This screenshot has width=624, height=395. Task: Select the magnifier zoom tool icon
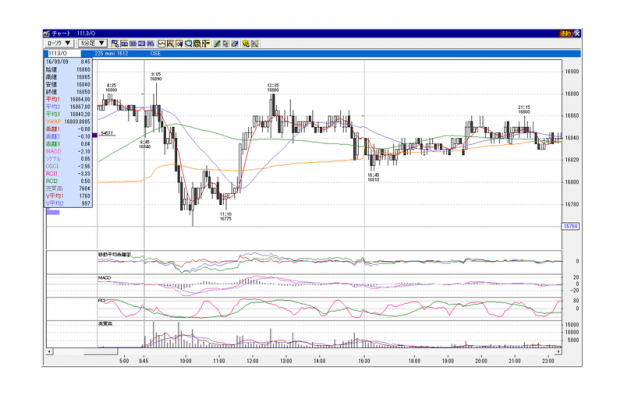(188, 43)
